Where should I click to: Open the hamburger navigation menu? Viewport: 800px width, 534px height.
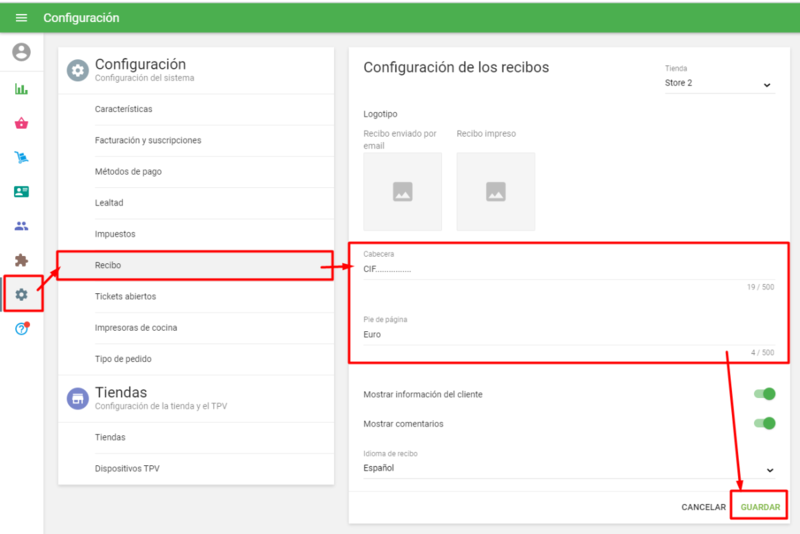tap(21, 18)
